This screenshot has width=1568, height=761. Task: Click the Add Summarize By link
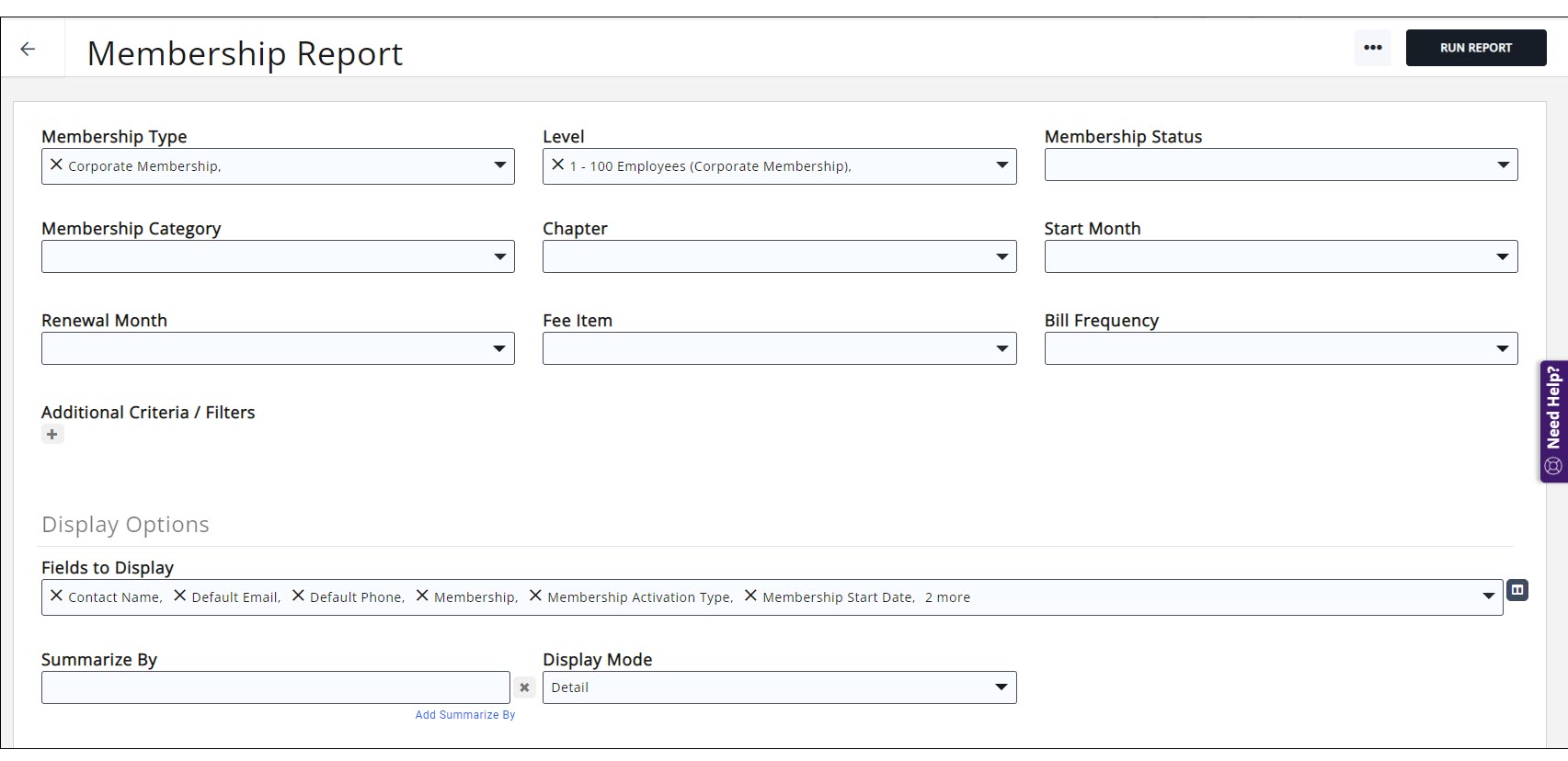coord(464,715)
